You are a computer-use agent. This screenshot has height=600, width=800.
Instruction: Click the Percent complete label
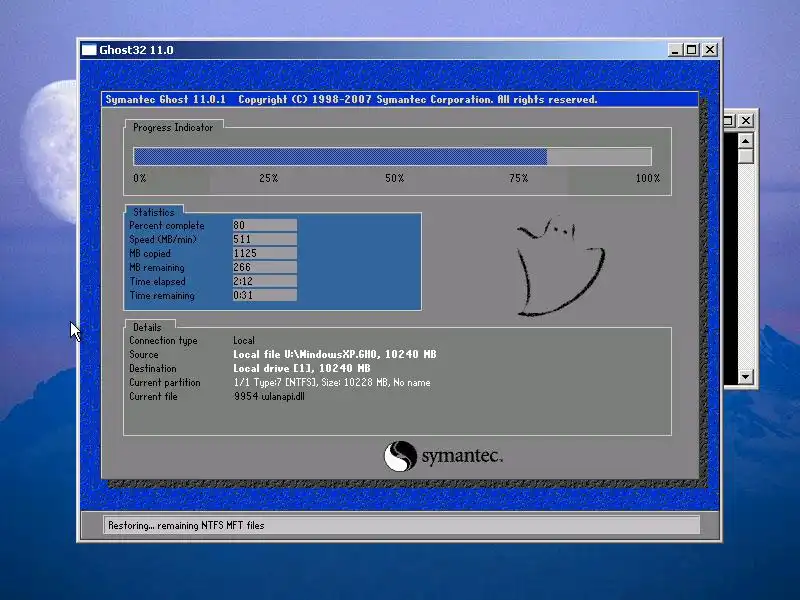167,226
